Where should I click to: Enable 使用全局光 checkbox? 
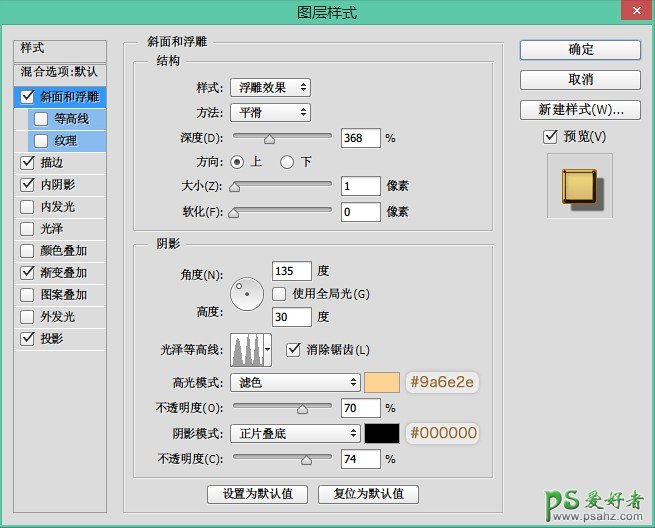pyautogui.click(x=280, y=293)
